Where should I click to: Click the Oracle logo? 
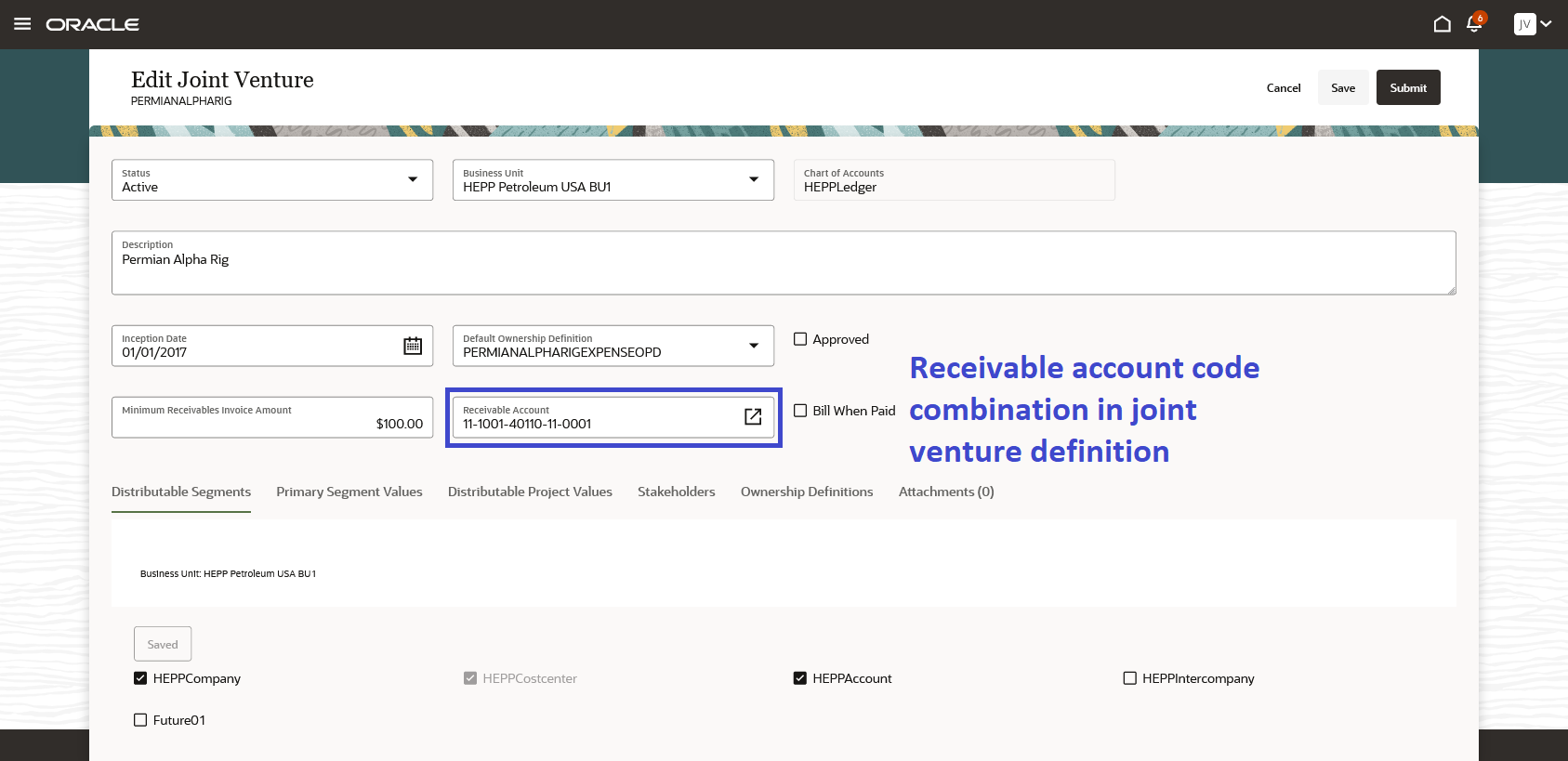coord(93,24)
